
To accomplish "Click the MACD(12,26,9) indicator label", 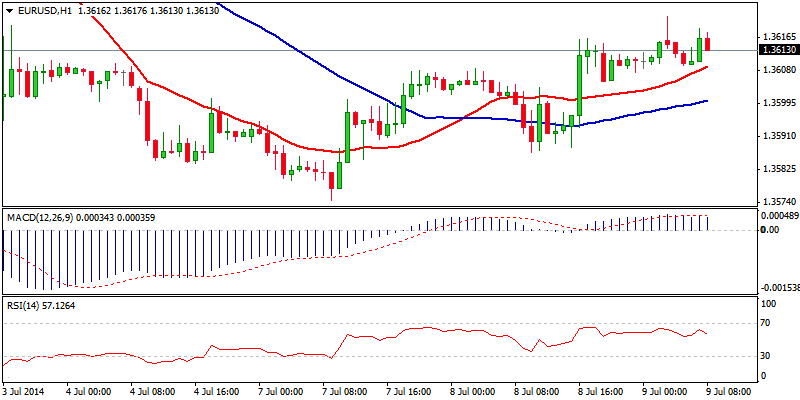I will 40,218.
